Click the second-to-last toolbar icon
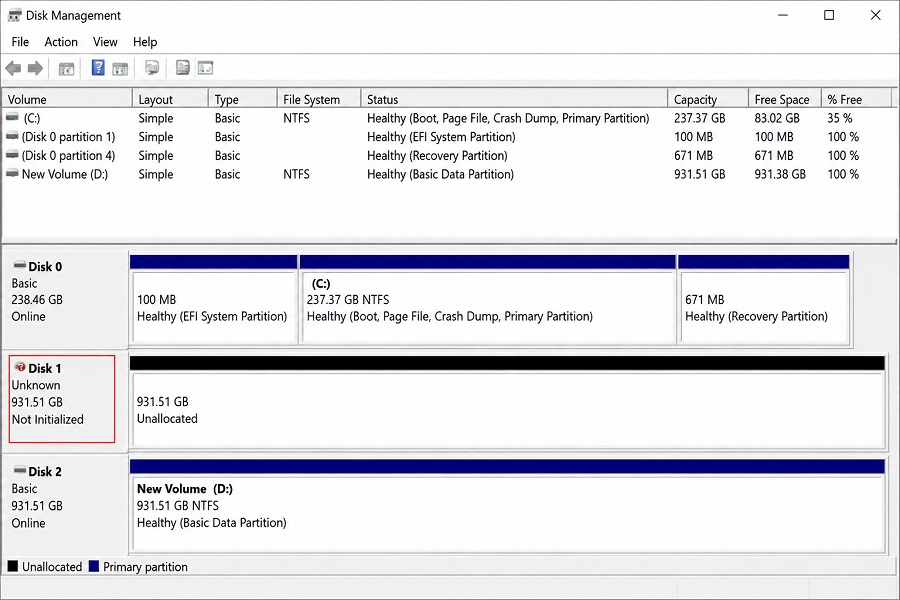 click(183, 68)
